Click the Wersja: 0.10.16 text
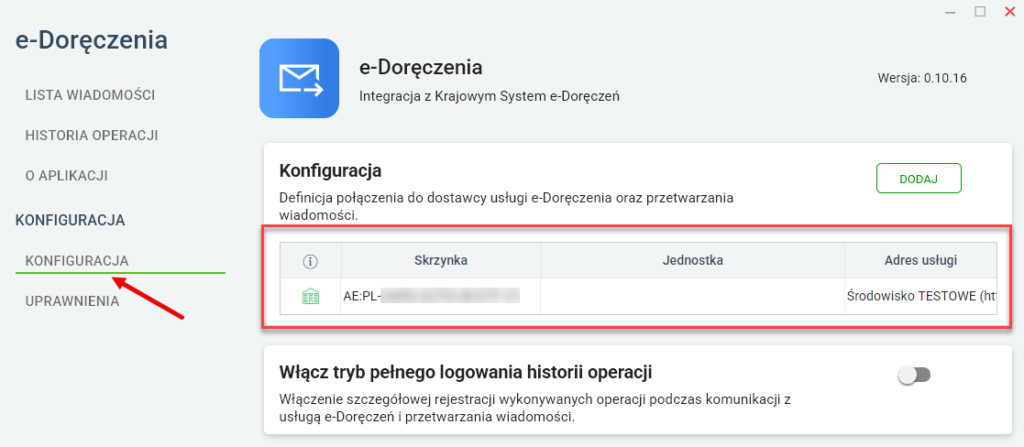1024x447 pixels. click(922, 78)
